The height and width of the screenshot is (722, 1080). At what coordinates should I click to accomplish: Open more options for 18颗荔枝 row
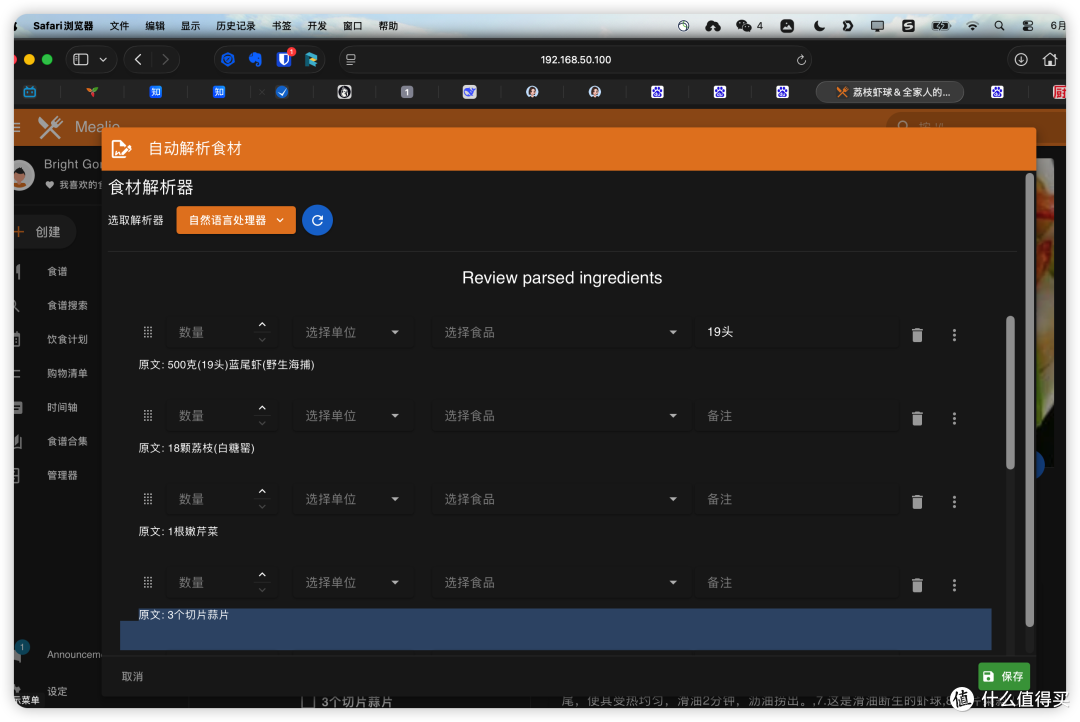coord(954,418)
